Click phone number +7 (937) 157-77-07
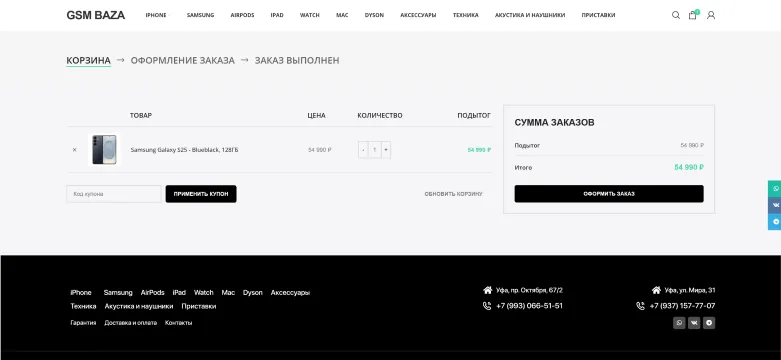This screenshot has height=360, width=781. 682,306
